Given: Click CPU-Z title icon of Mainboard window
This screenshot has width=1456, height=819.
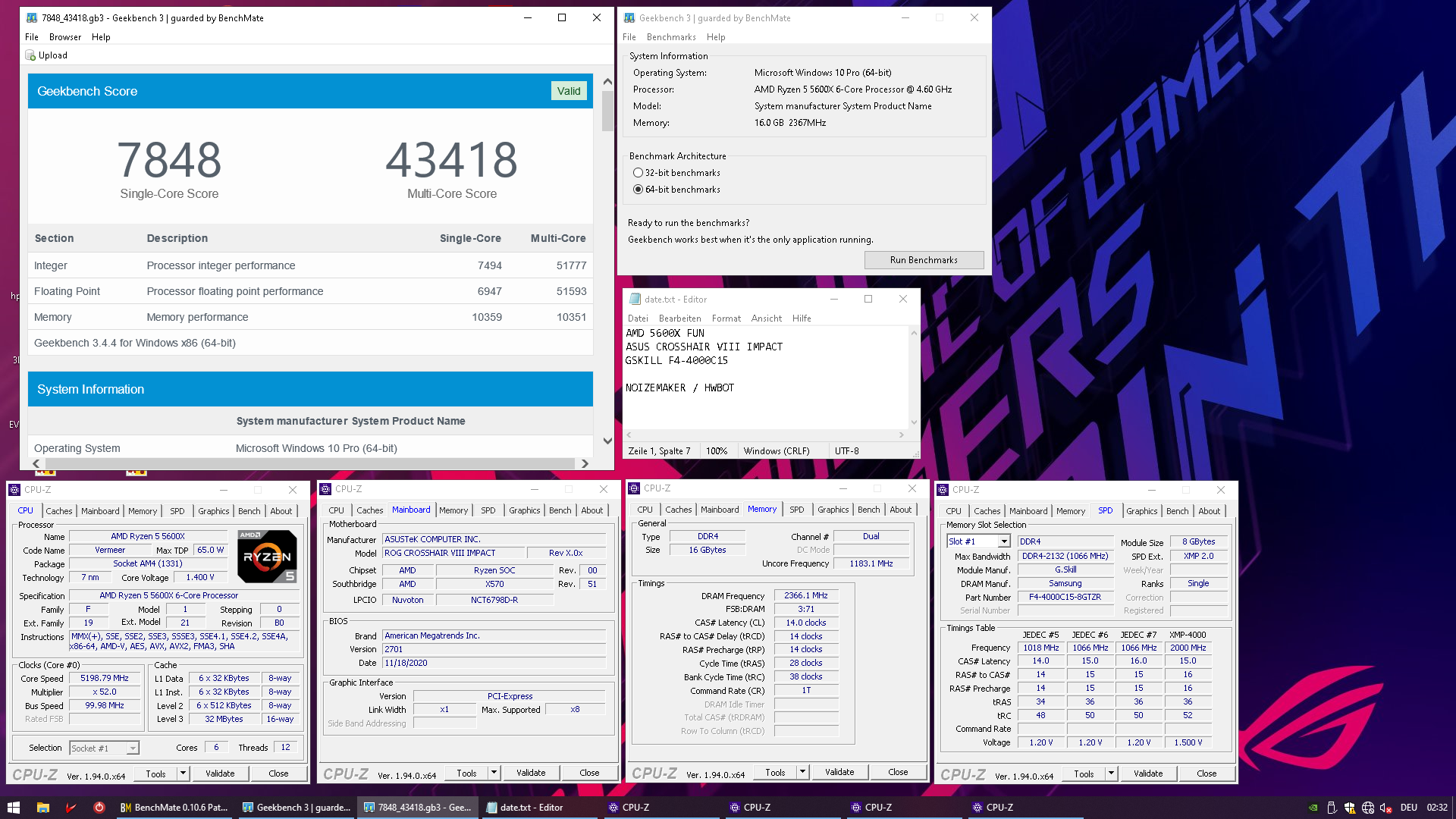Looking at the screenshot, I should point(325,489).
